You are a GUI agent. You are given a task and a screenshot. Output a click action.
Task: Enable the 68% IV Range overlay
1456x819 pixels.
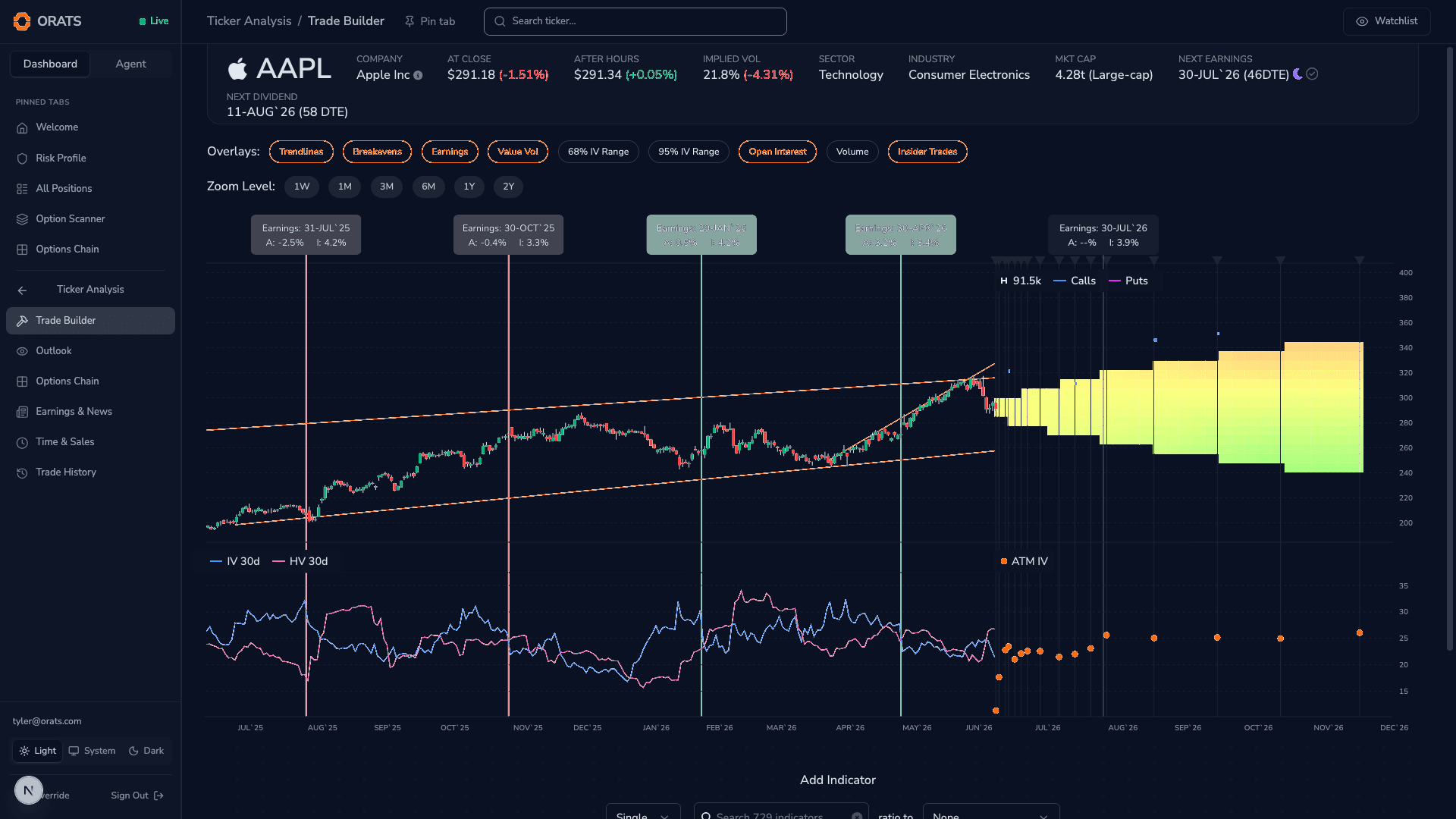click(598, 152)
